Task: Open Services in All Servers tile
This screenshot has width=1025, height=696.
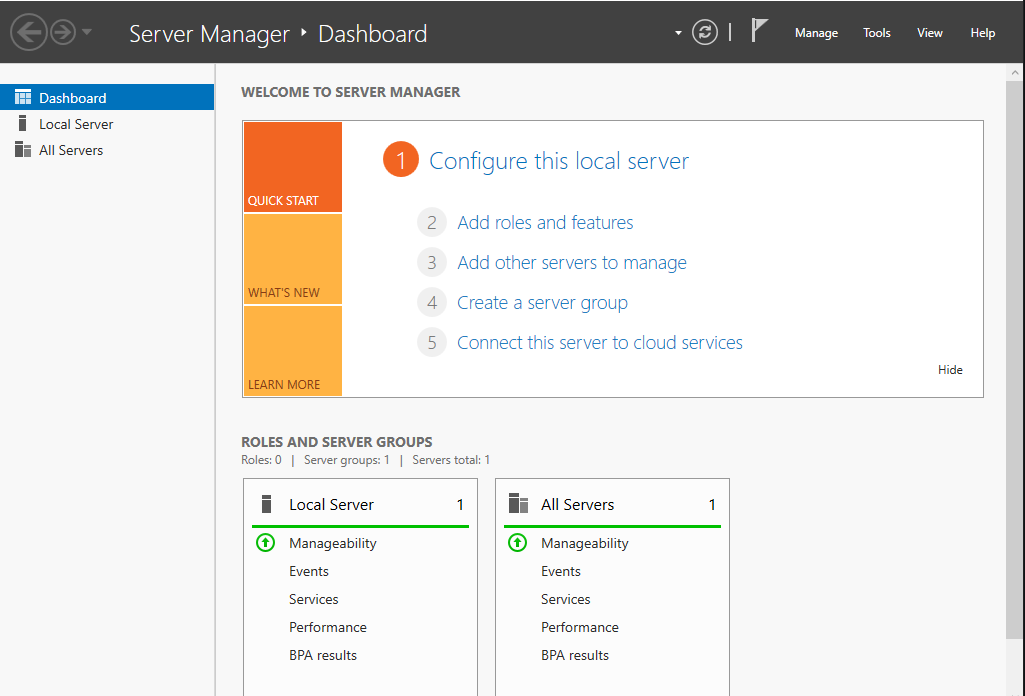Action: coord(565,599)
